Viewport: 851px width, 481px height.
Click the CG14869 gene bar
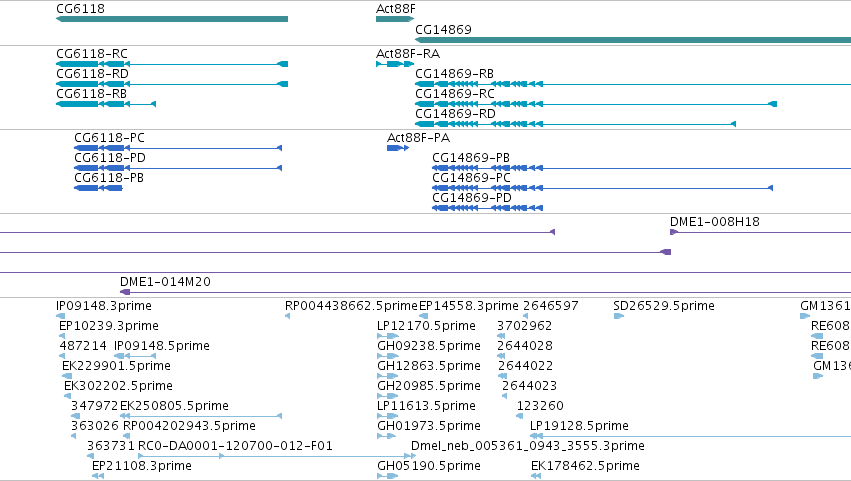[633, 40]
